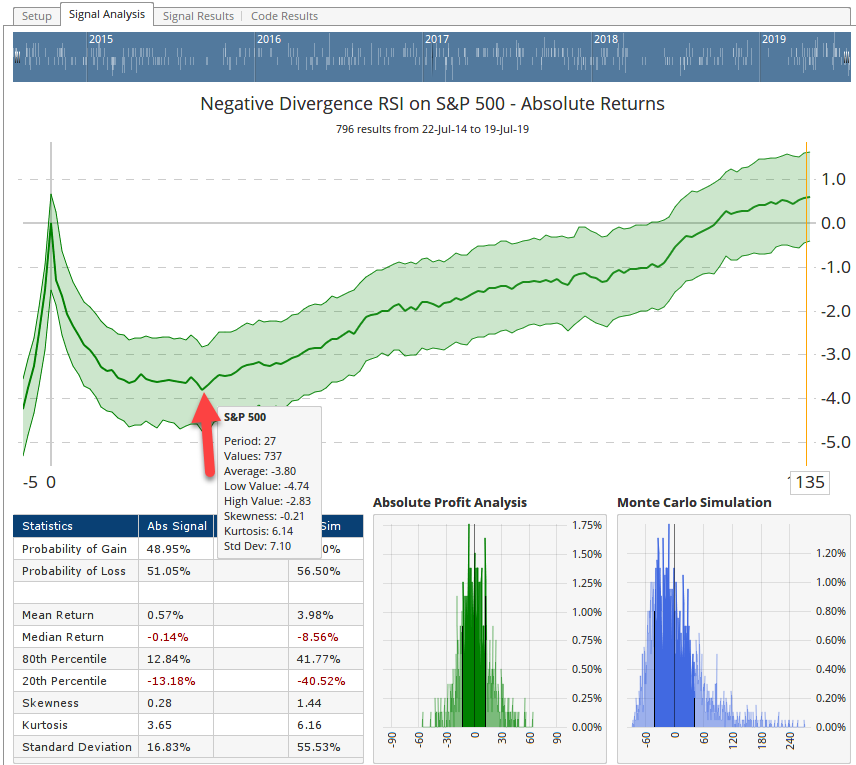Viewport: 856px width, 765px height.
Task: Click the 2017 marker in the timeline strip
Action: [437, 39]
